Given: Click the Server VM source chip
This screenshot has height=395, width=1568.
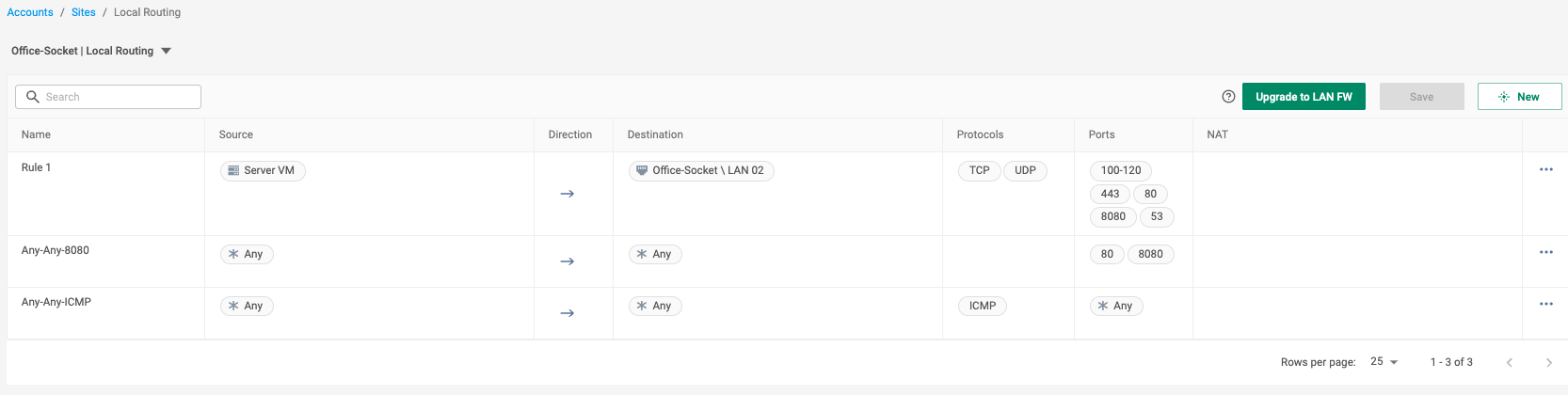Looking at the screenshot, I should pos(263,171).
